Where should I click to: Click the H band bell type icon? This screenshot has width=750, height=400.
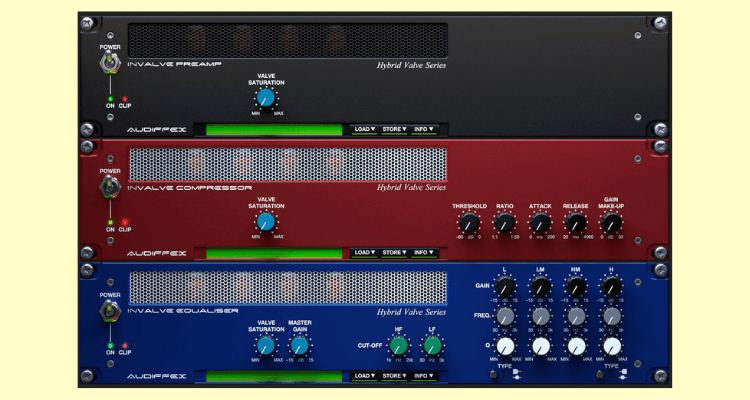pyautogui.click(x=623, y=378)
